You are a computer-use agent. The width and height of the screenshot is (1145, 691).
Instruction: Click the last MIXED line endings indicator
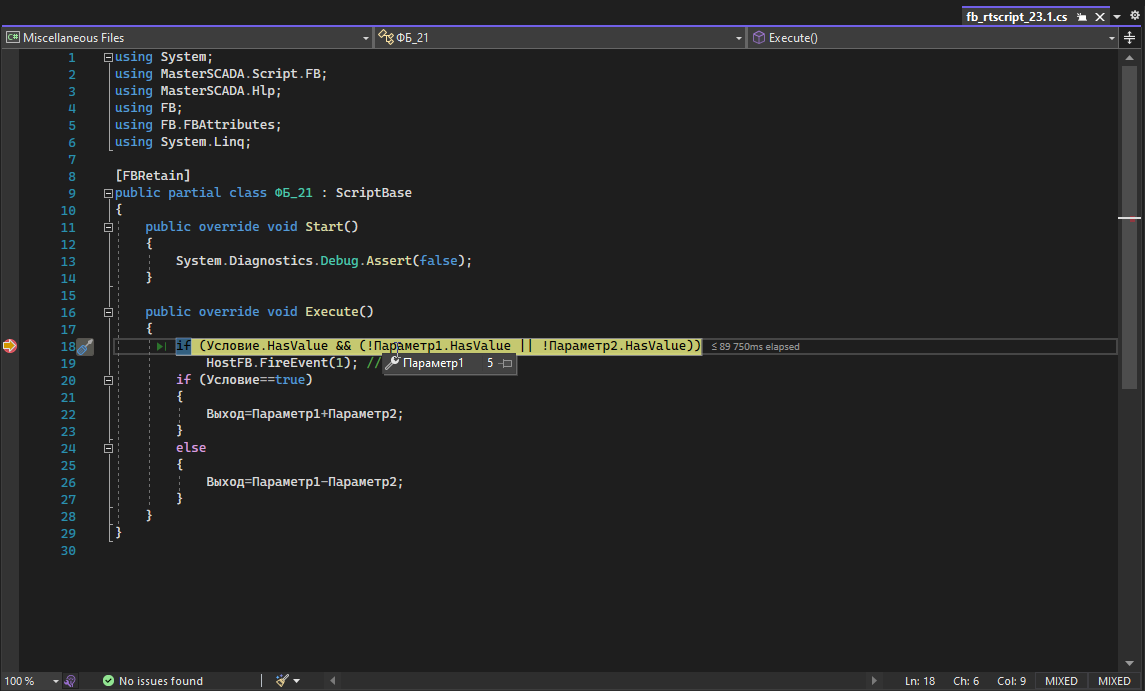(x=1114, y=681)
